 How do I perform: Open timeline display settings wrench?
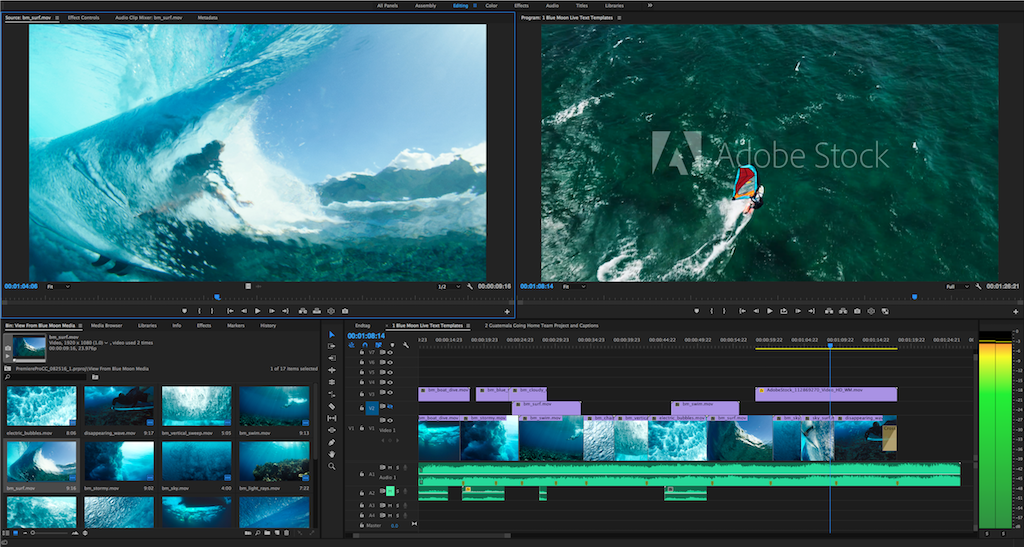tap(406, 345)
